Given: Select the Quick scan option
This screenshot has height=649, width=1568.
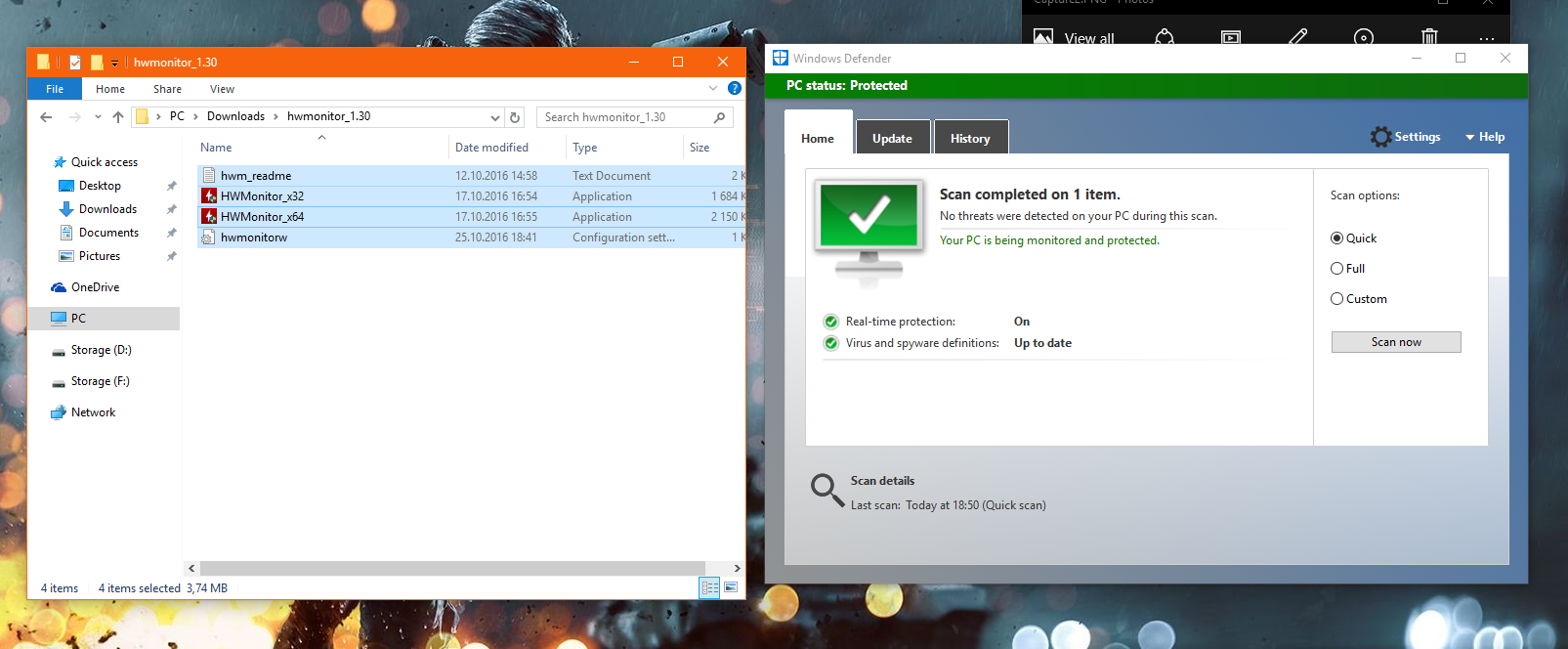Looking at the screenshot, I should pos(1353,238).
